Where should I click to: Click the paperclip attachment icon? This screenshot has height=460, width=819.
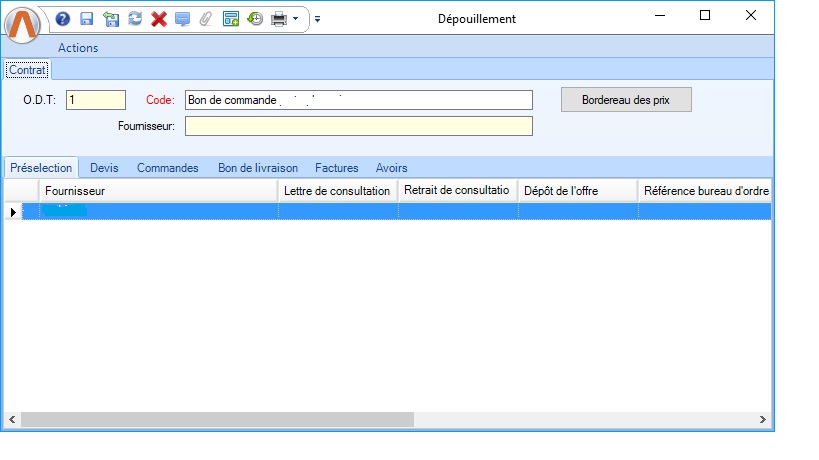click(206, 18)
